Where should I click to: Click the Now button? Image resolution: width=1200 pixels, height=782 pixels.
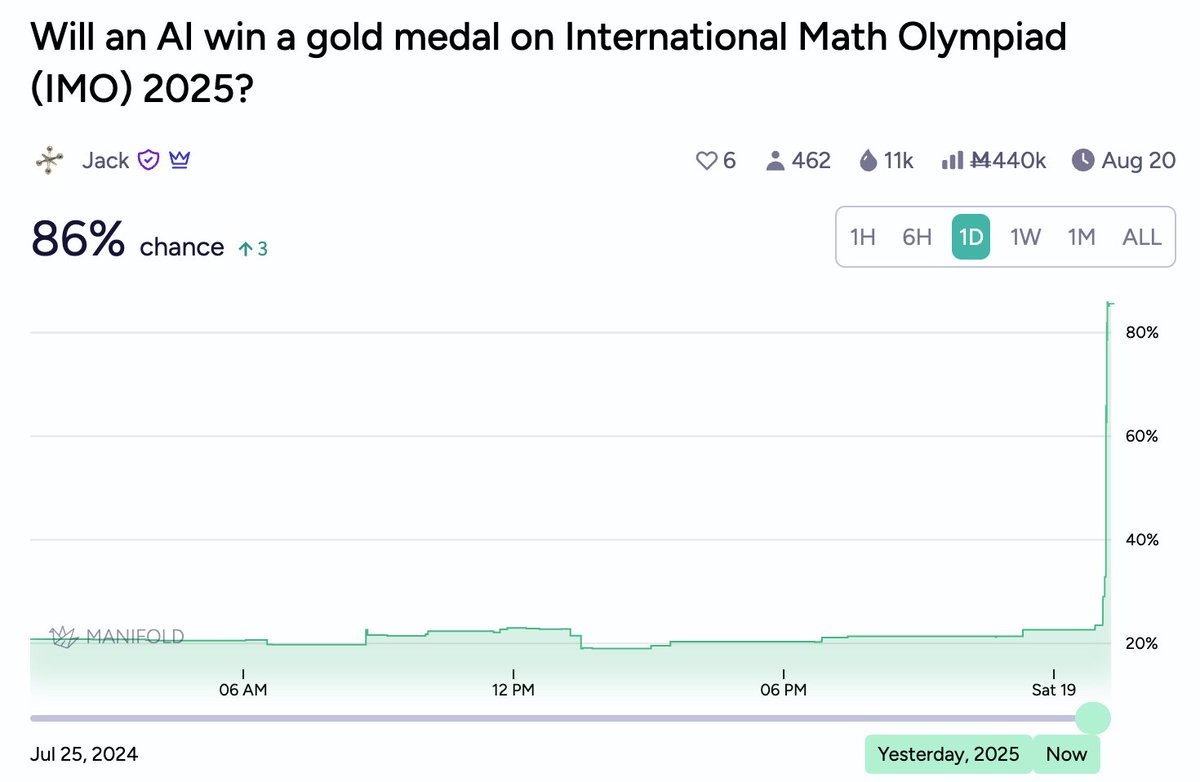pyautogui.click(x=1066, y=754)
